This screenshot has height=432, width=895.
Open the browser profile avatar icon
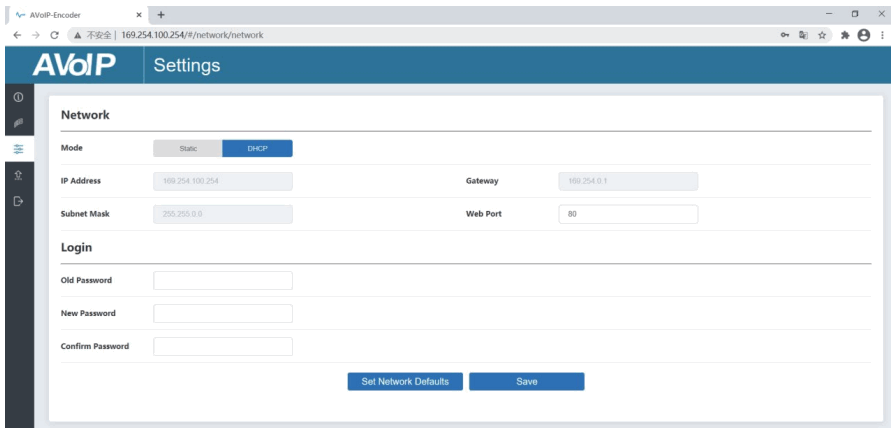(864, 35)
